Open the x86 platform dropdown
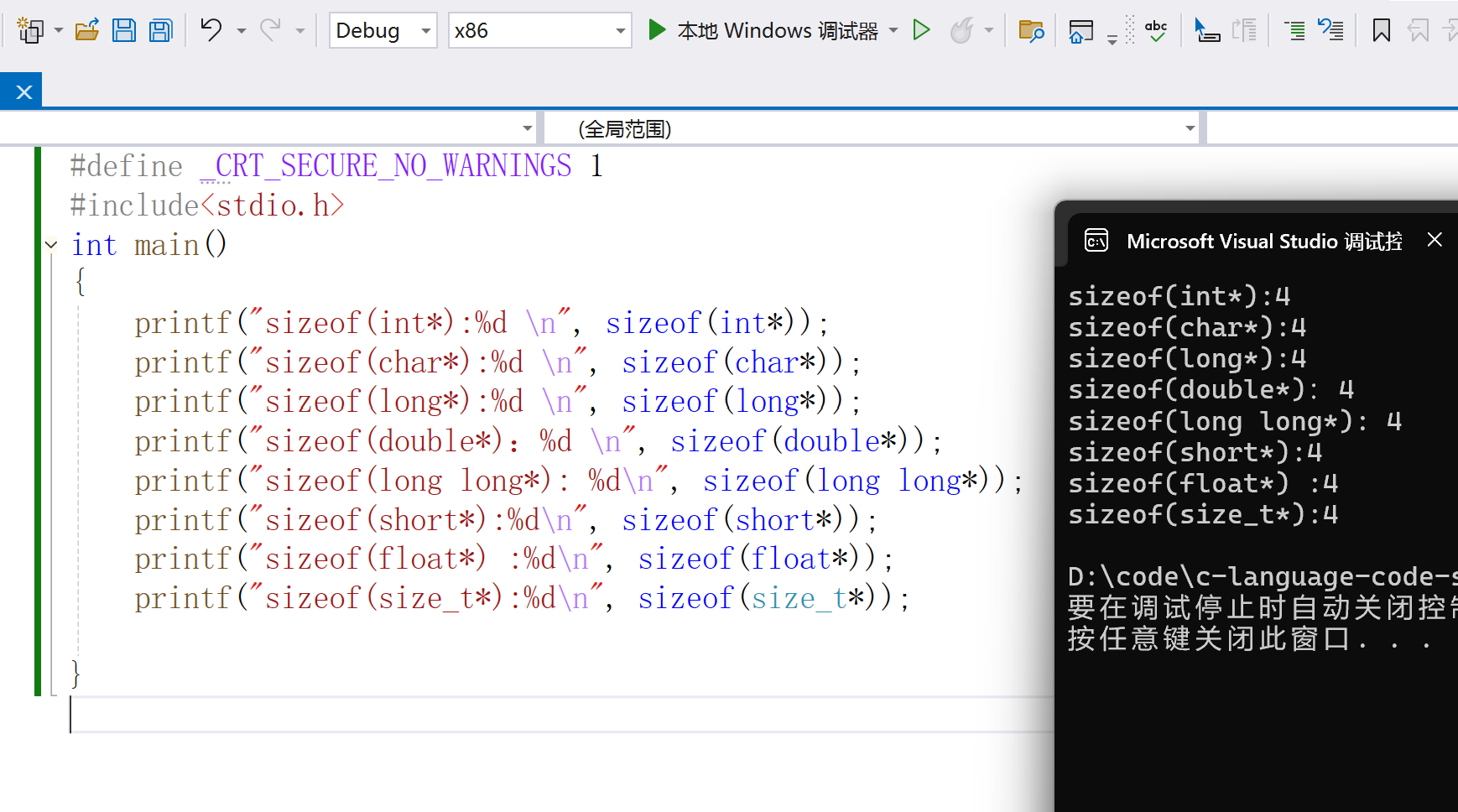 coord(620,31)
